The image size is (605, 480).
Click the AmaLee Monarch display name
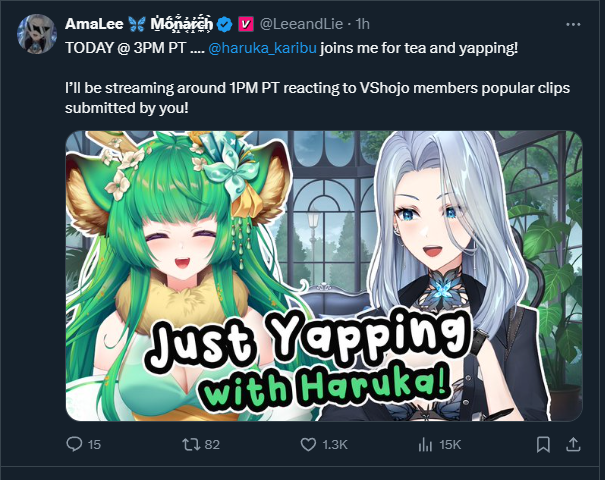139,24
